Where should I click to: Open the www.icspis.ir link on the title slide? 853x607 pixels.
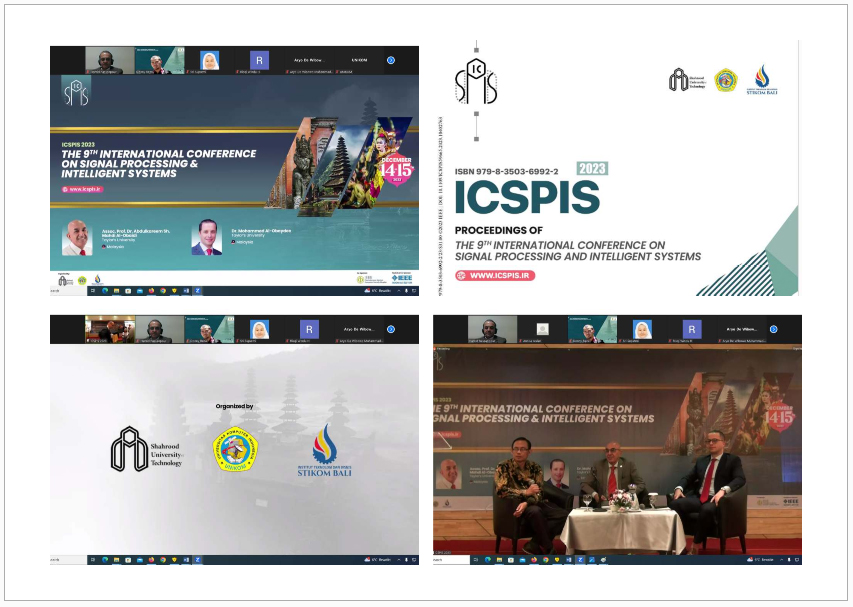(x=85, y=189)
